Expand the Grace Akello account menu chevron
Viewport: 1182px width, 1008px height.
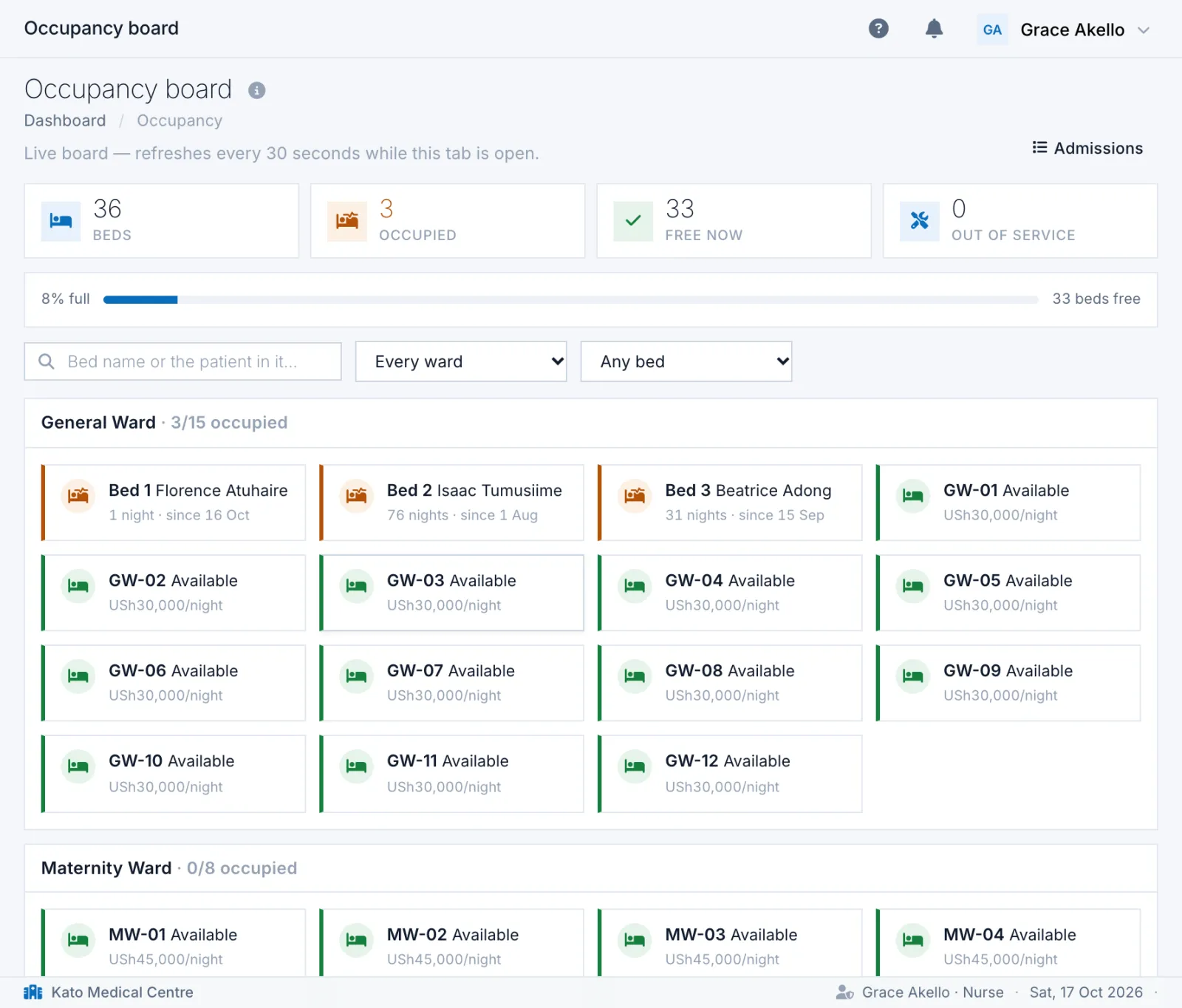1144,30
